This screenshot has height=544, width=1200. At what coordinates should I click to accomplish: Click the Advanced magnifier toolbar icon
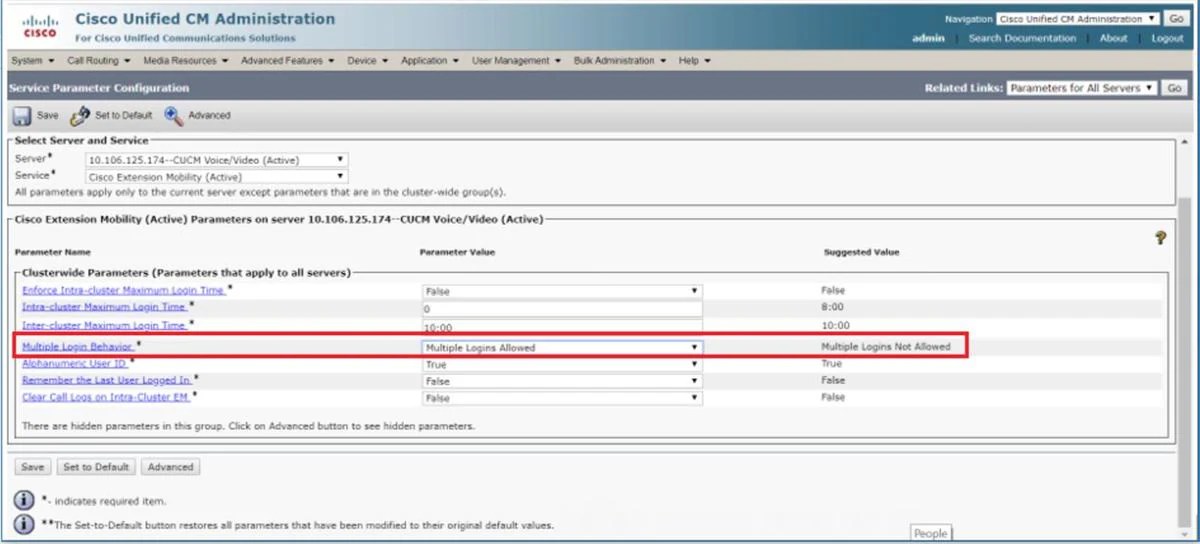pyautogui.click(x=174, y=116)
